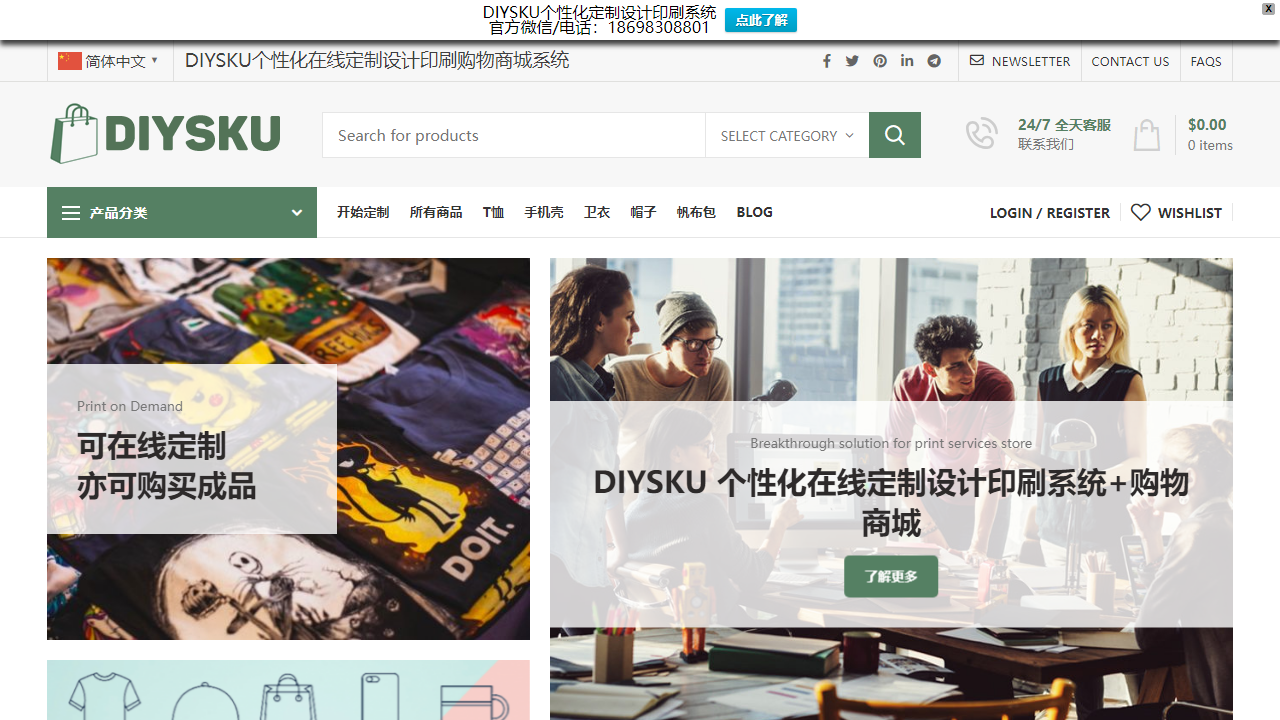
Task: Open the FAQS link
Action: coord(1206,61)
